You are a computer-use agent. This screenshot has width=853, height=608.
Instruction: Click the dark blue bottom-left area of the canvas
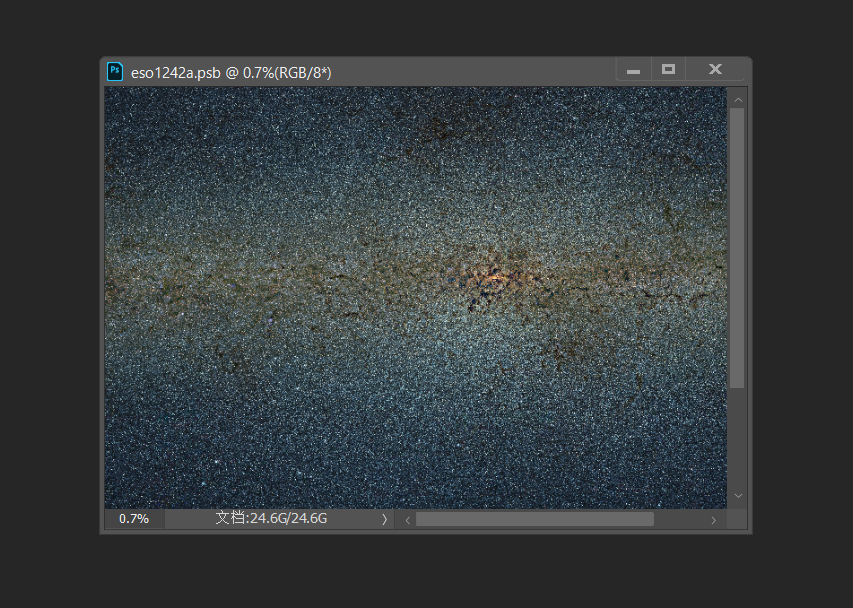(x=150, y=470)
